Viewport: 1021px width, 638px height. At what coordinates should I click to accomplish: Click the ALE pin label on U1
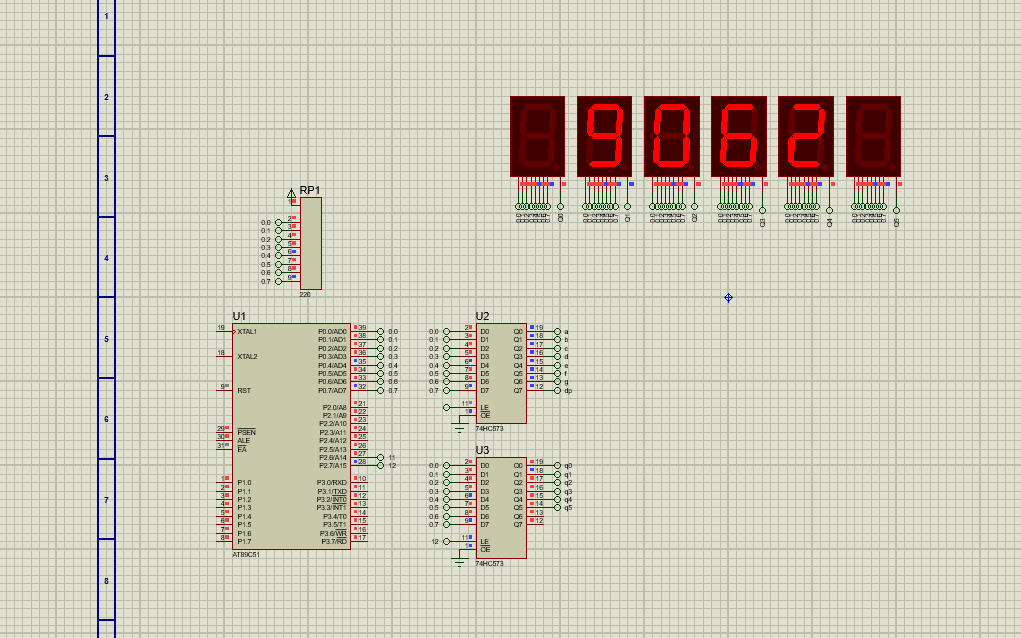click(x=244, y=441)
